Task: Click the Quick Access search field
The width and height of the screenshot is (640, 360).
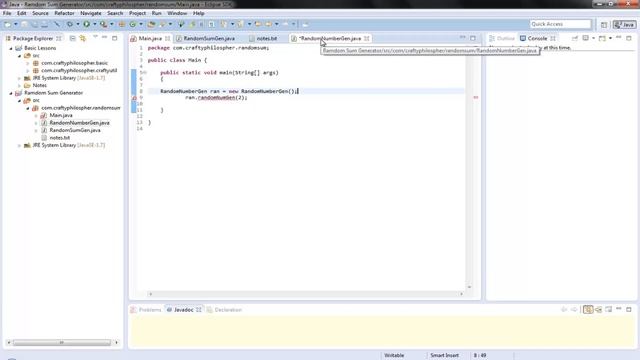Action: pyautogui.click(x=560, y=24)
